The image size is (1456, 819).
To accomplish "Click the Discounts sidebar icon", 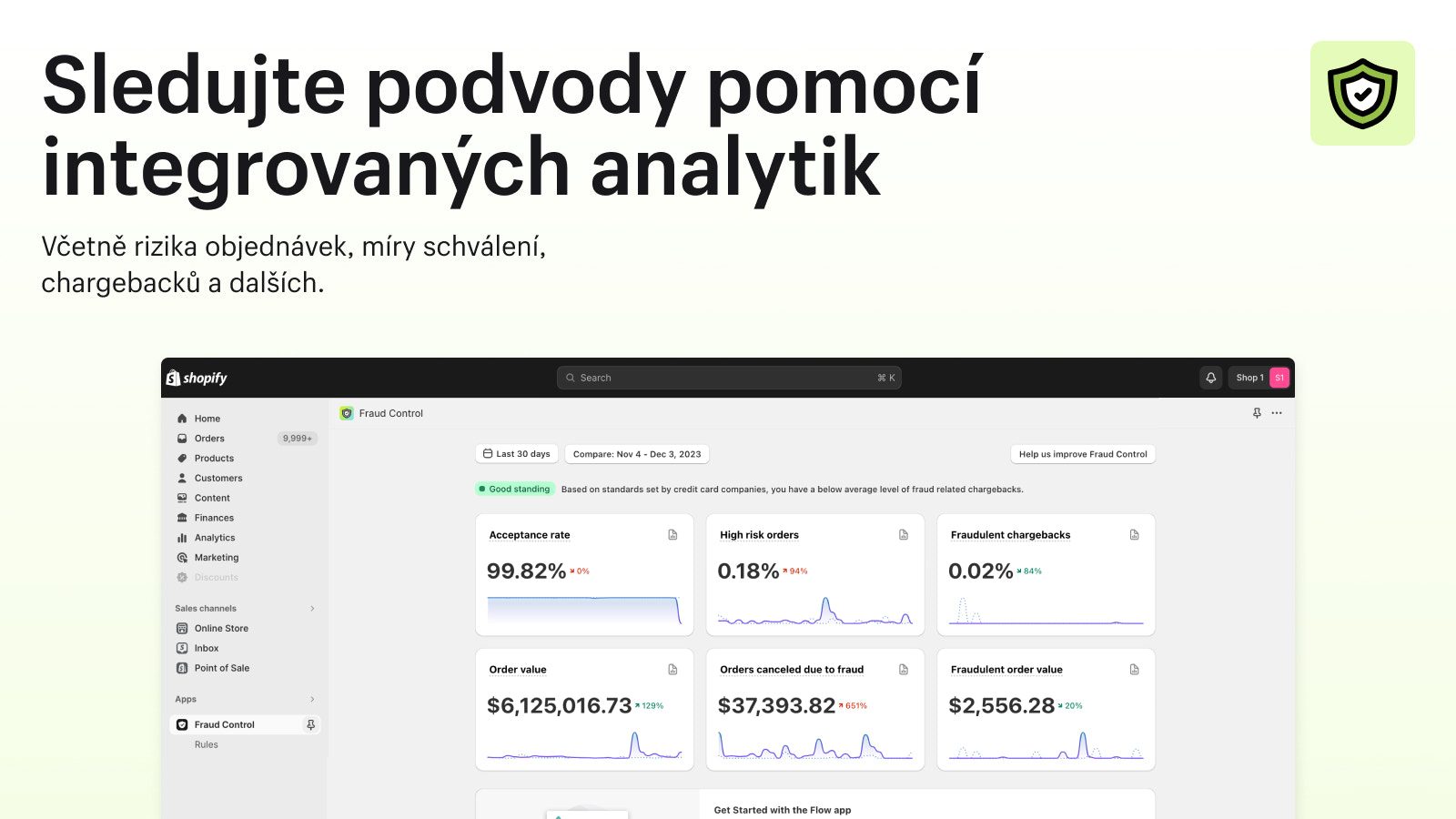I will point(182,577).
